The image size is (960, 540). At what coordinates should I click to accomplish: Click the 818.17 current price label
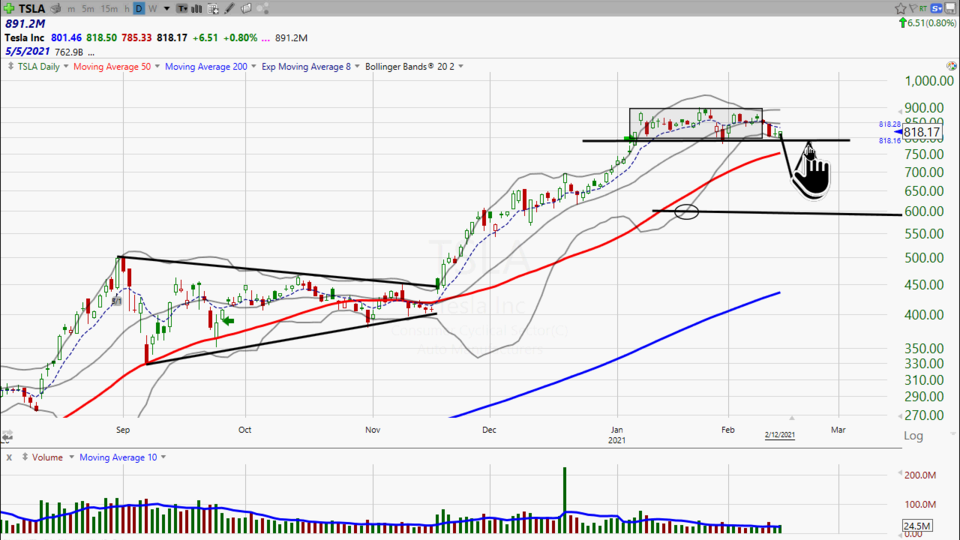click(921, 132)
